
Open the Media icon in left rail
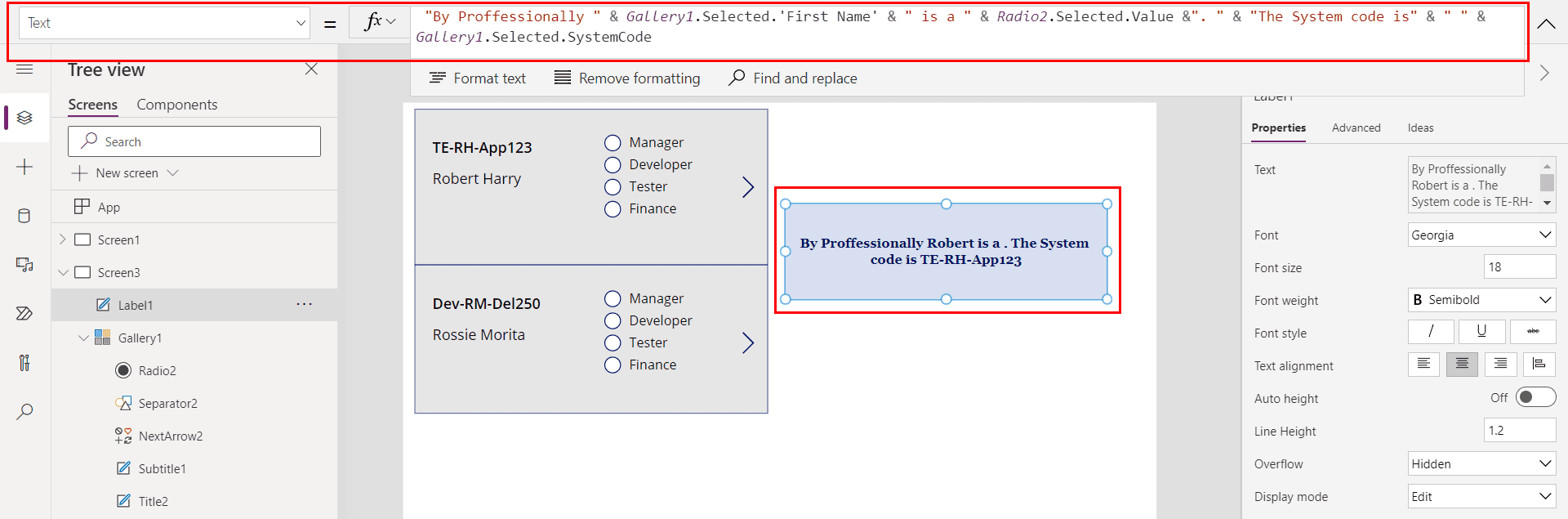coord(24,265)
